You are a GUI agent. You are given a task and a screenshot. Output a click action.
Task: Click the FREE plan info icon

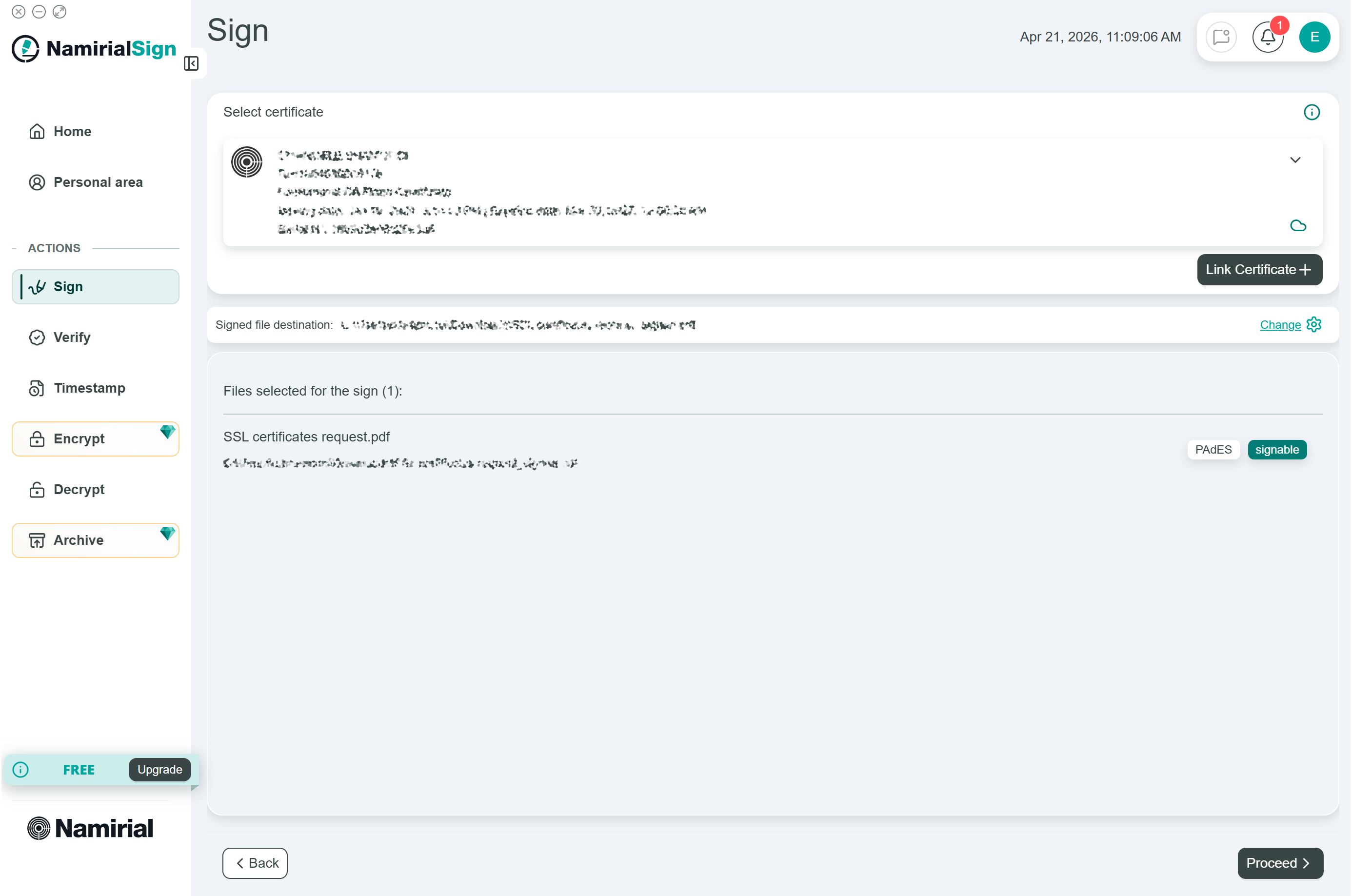(20, 770)
